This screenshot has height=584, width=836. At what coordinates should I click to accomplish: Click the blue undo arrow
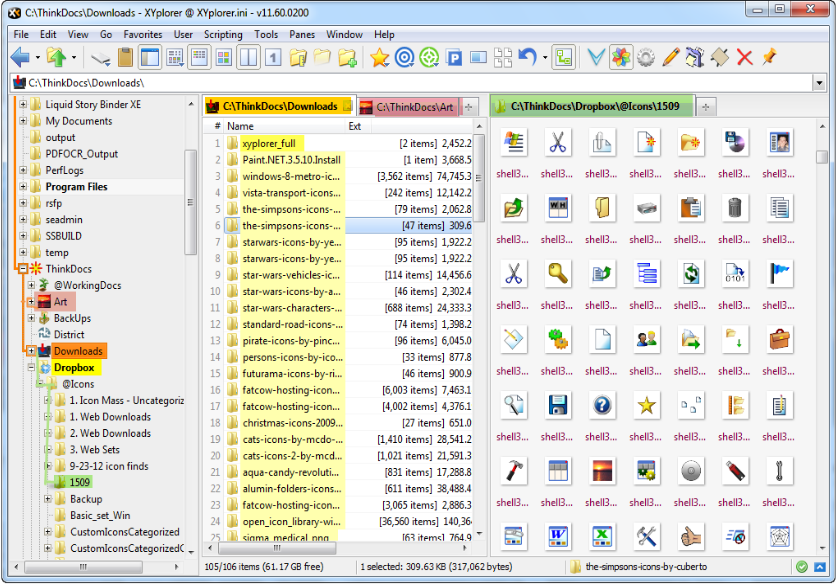pos(528,57)
